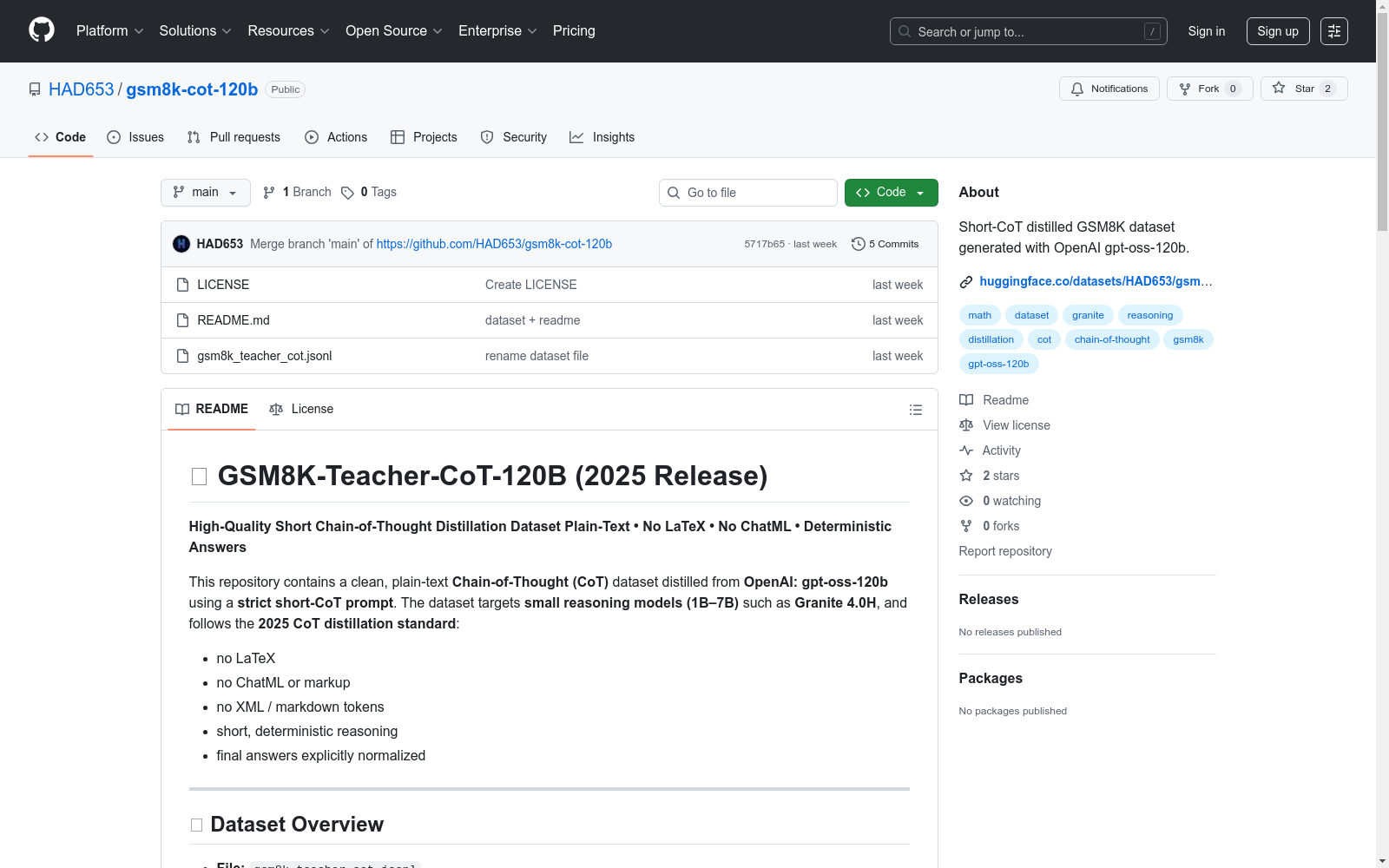Switch to the Issues tab
The width and height of the screenshot is (1389, 868).
135,137
